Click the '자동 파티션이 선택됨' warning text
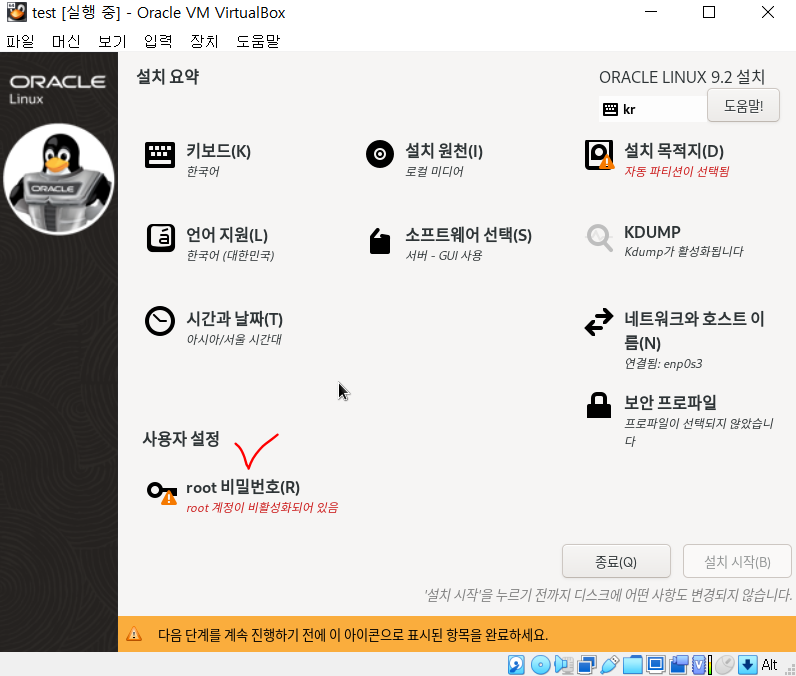 click(x=677, y=172)
